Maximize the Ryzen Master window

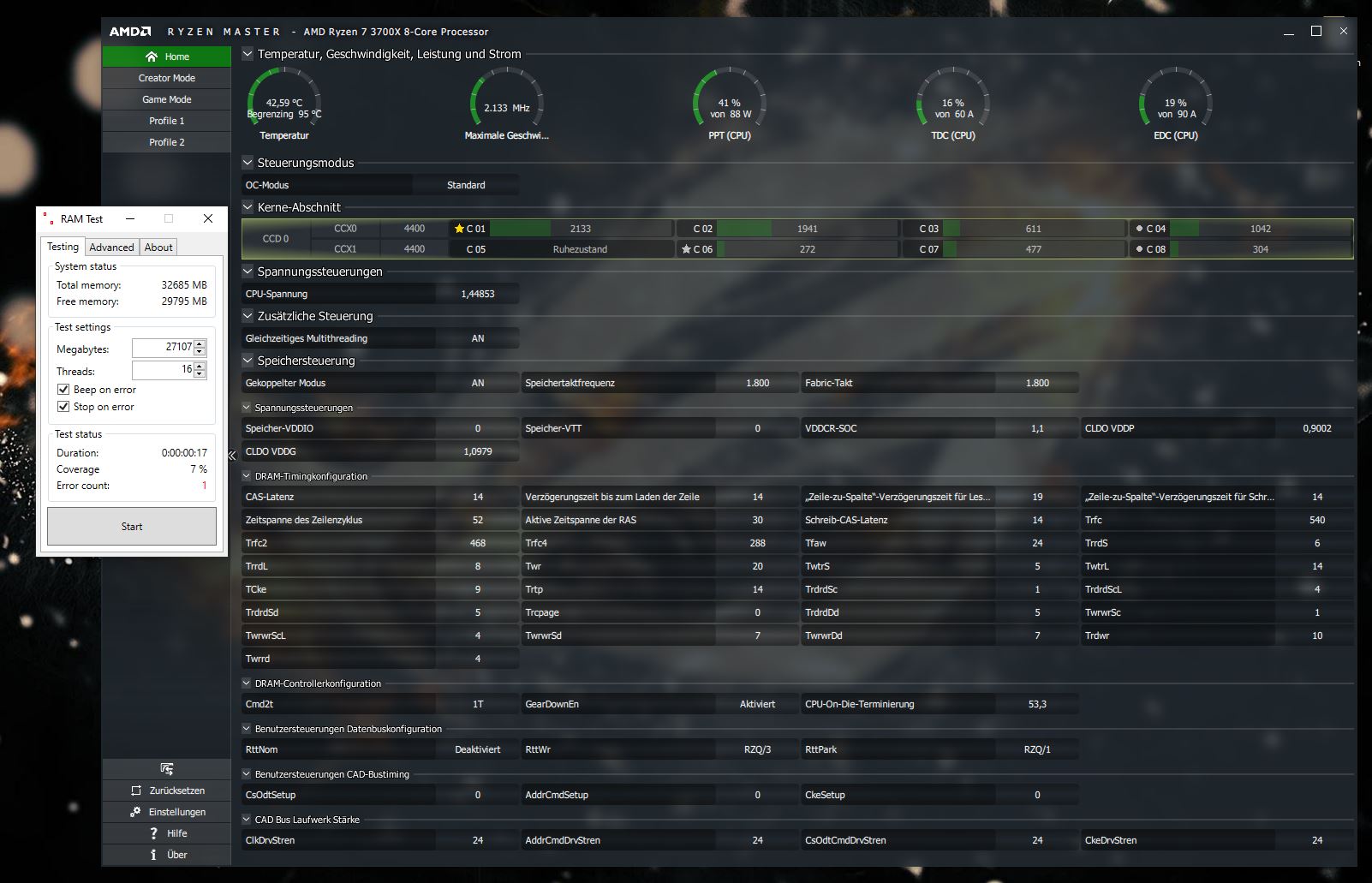(x=1316, y=31)
